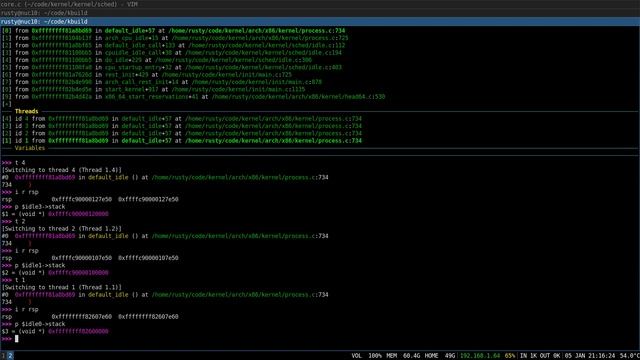Image resolution: width=640 pixels, height=360 pixels.
Task: Click the [+] marker below the stack frames
Action: [7, 104]
